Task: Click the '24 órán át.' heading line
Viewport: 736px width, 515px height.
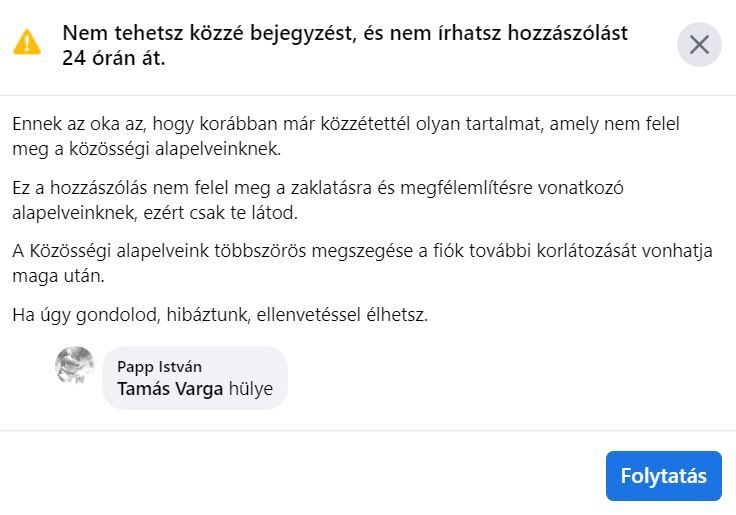Action: click(114, 58)
